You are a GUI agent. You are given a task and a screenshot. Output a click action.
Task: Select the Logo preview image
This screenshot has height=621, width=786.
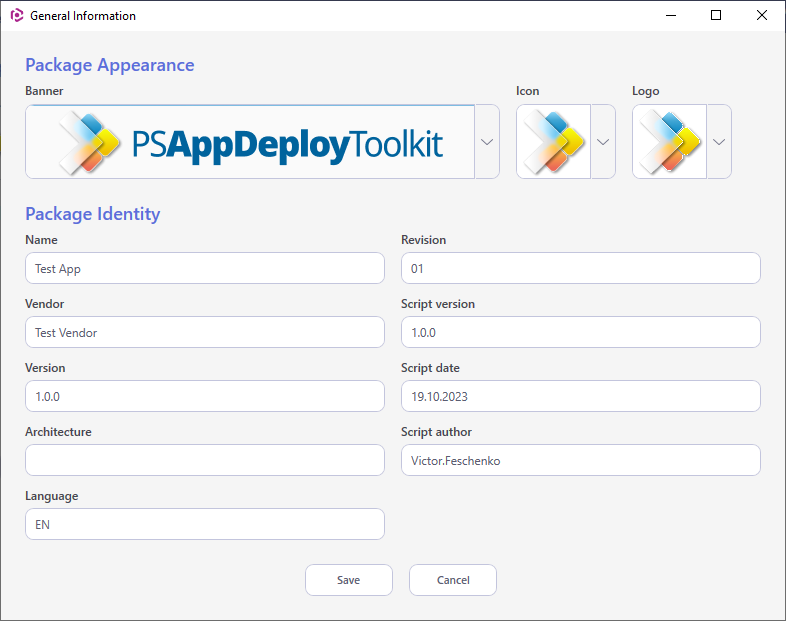670,142
